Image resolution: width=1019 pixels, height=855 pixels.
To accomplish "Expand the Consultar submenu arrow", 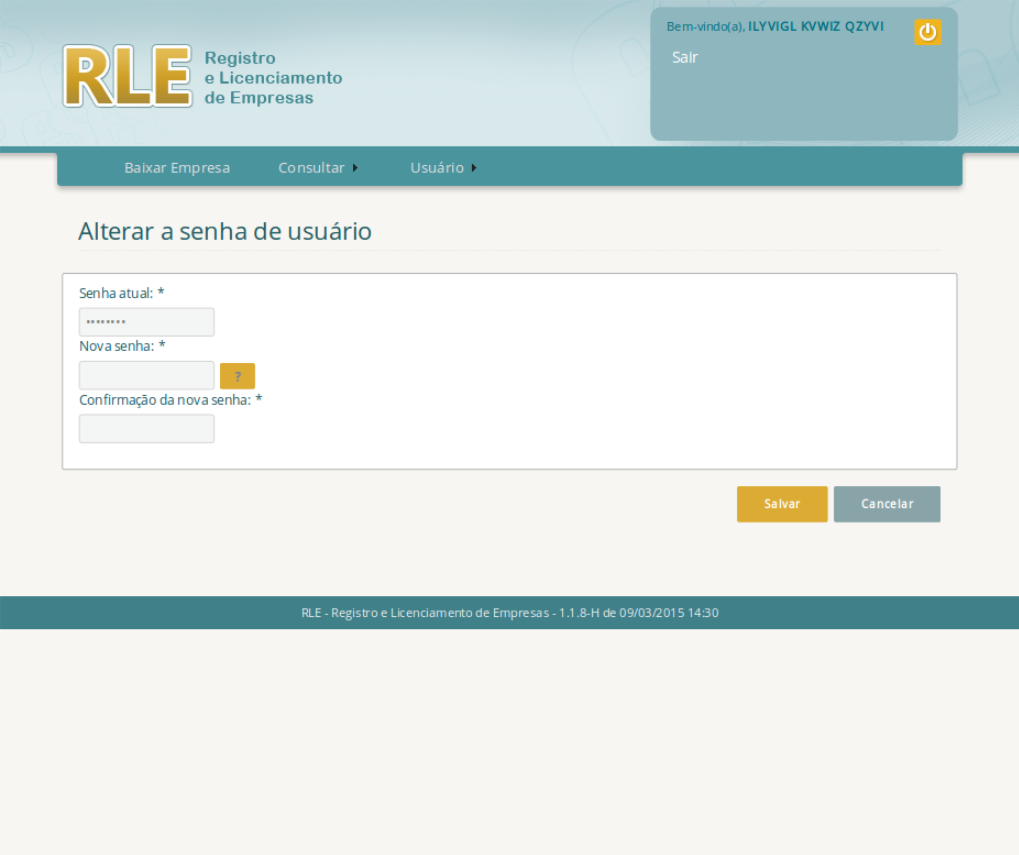I will [355, 168].
